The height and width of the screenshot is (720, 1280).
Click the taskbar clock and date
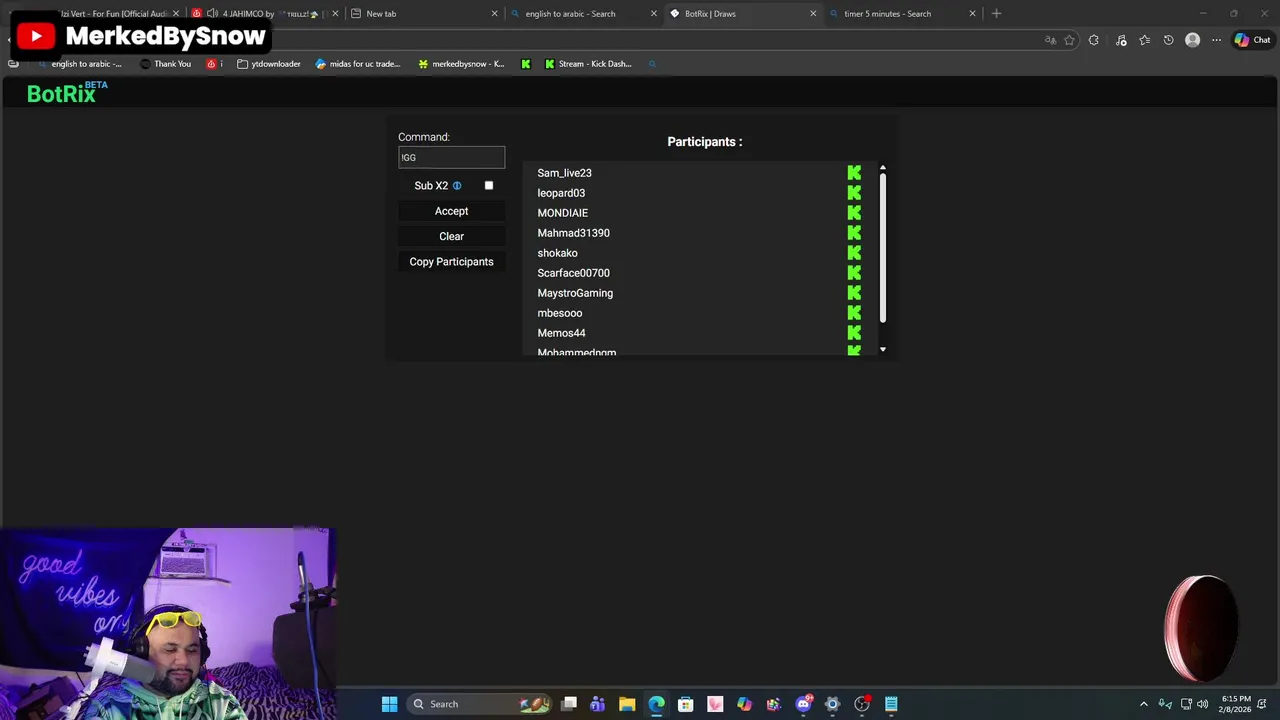coord(1235,704)
